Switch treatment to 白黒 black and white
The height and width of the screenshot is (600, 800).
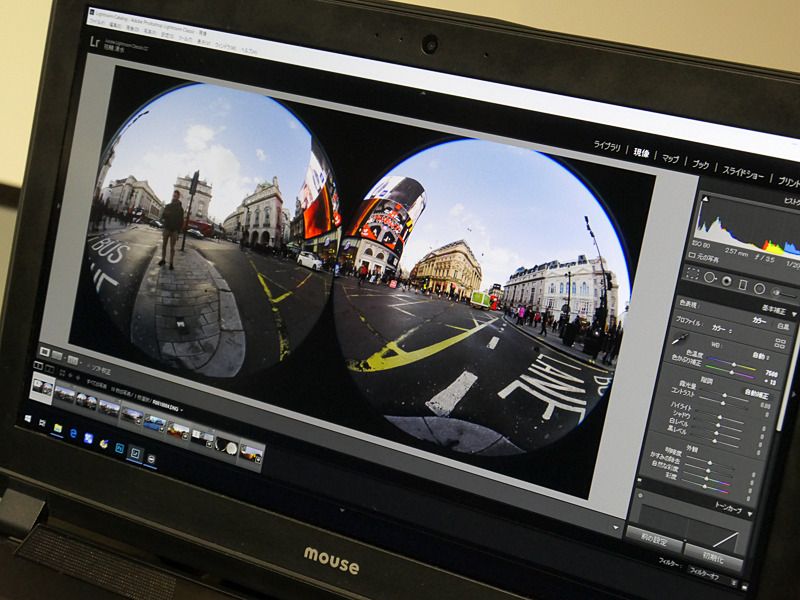pos(782,324)
